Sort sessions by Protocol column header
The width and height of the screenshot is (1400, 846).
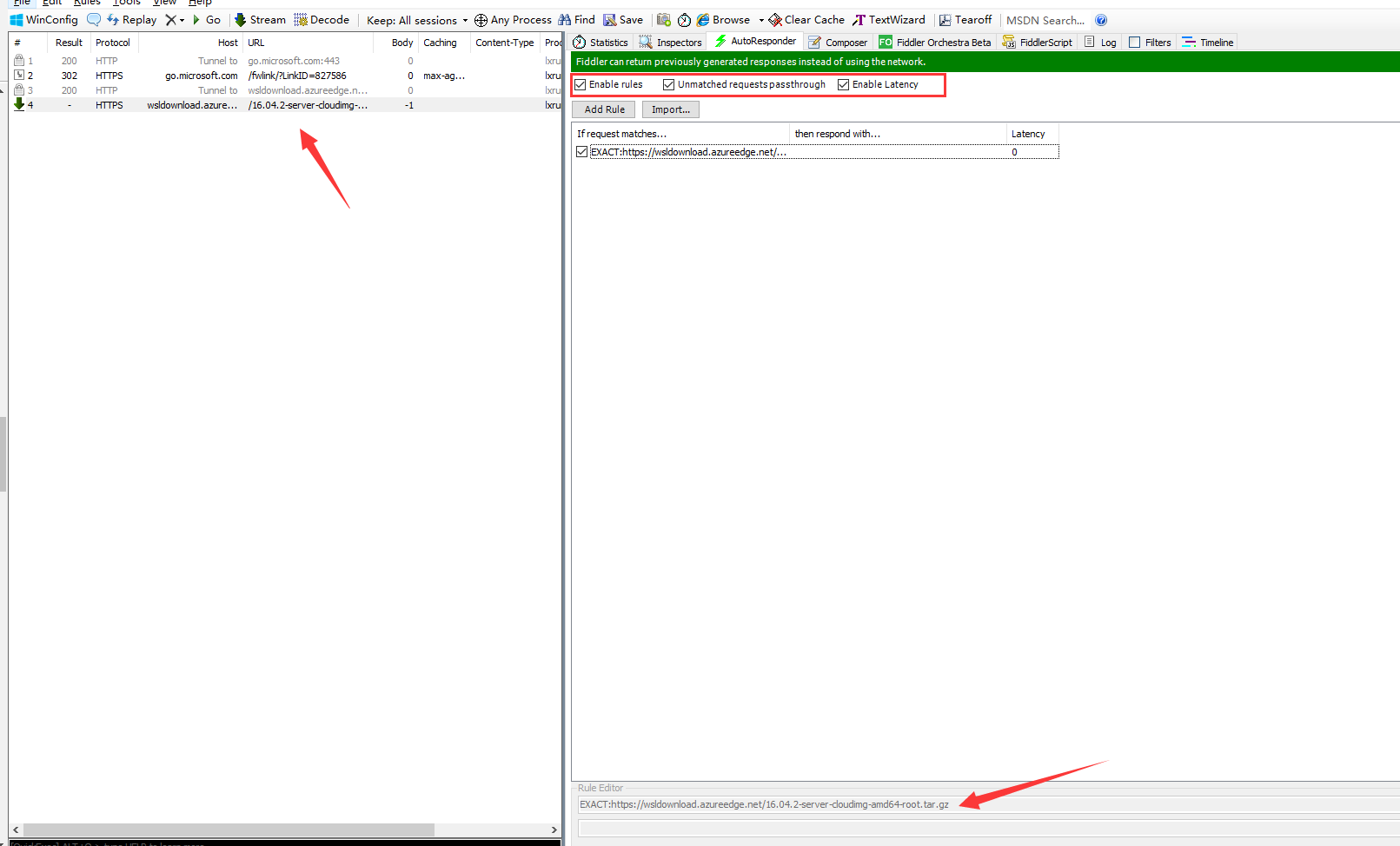(x=113, y=43)
